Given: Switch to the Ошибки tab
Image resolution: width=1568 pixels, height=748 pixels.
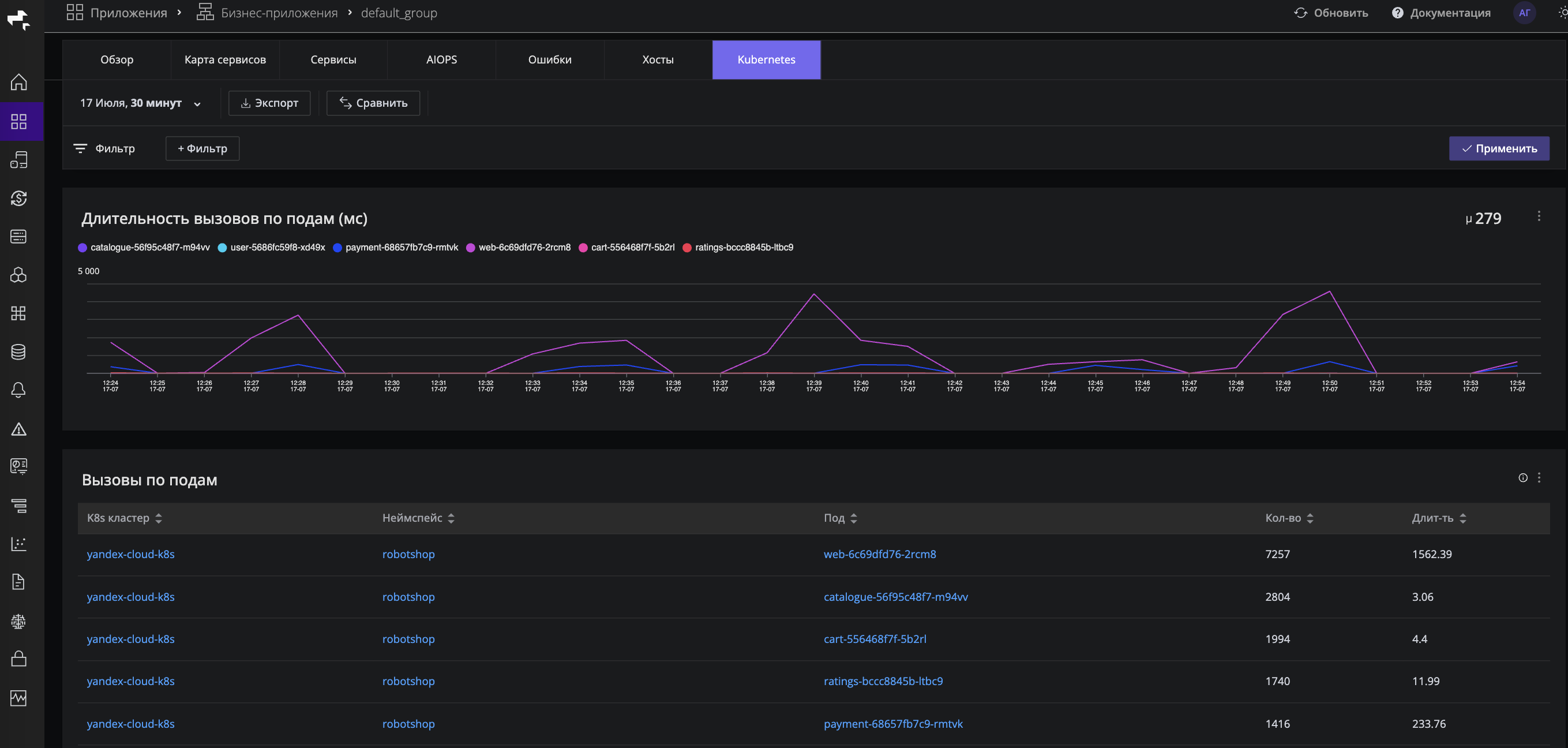Looking at the screenshot, I should tap(550, 59).
